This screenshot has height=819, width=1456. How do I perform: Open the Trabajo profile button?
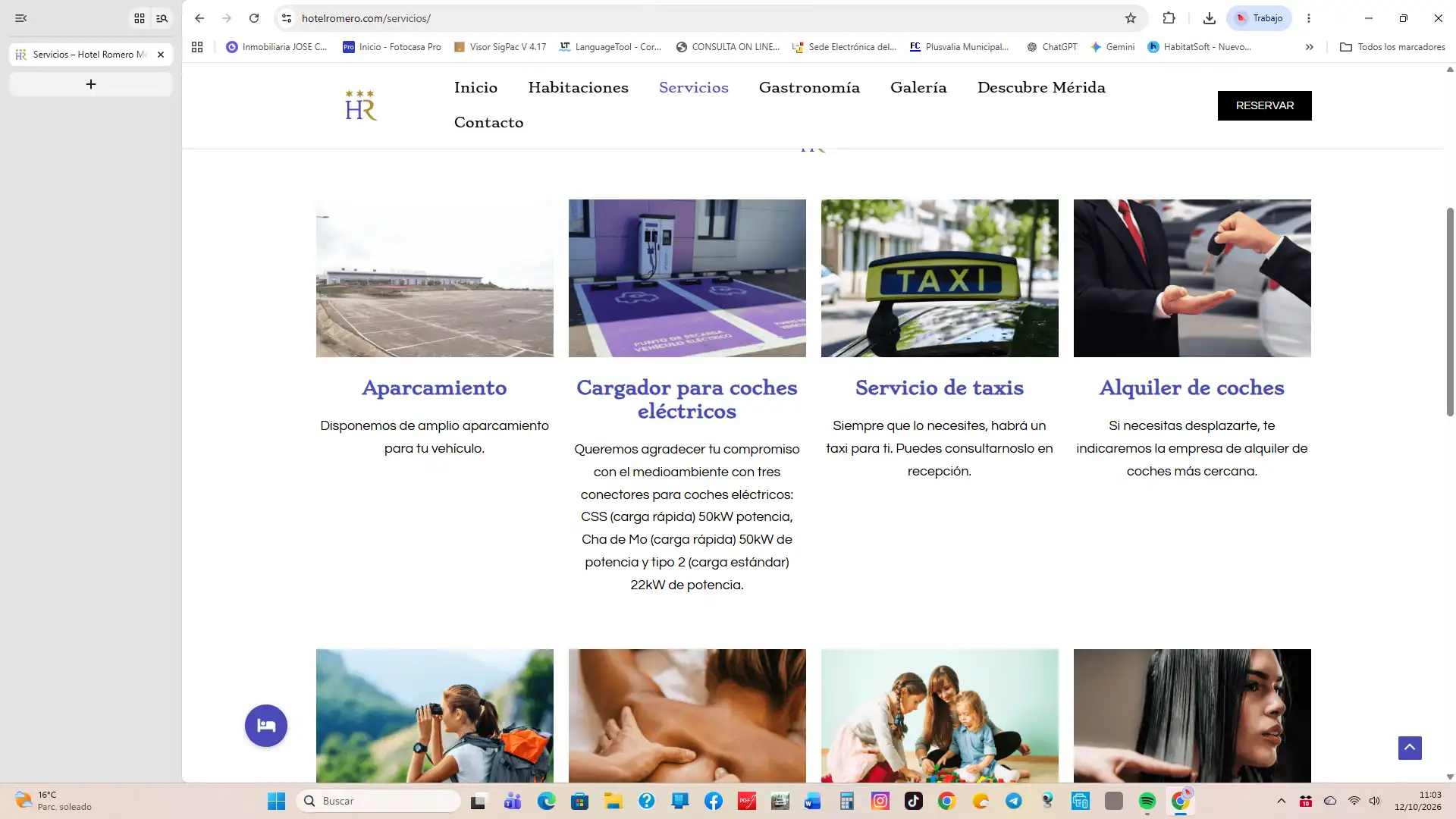tap(1260, 18)
